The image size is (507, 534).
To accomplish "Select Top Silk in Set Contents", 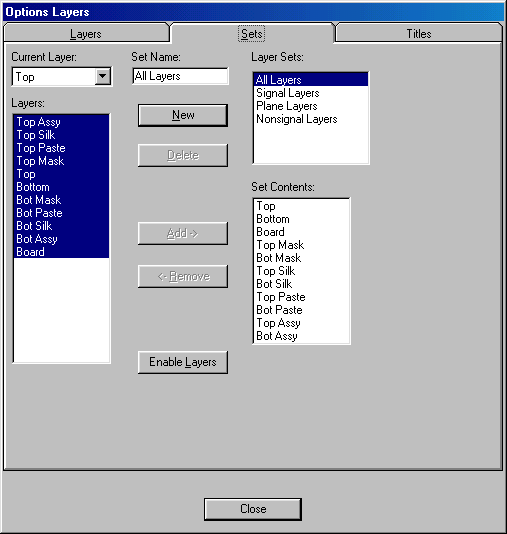I will point(301,271).
